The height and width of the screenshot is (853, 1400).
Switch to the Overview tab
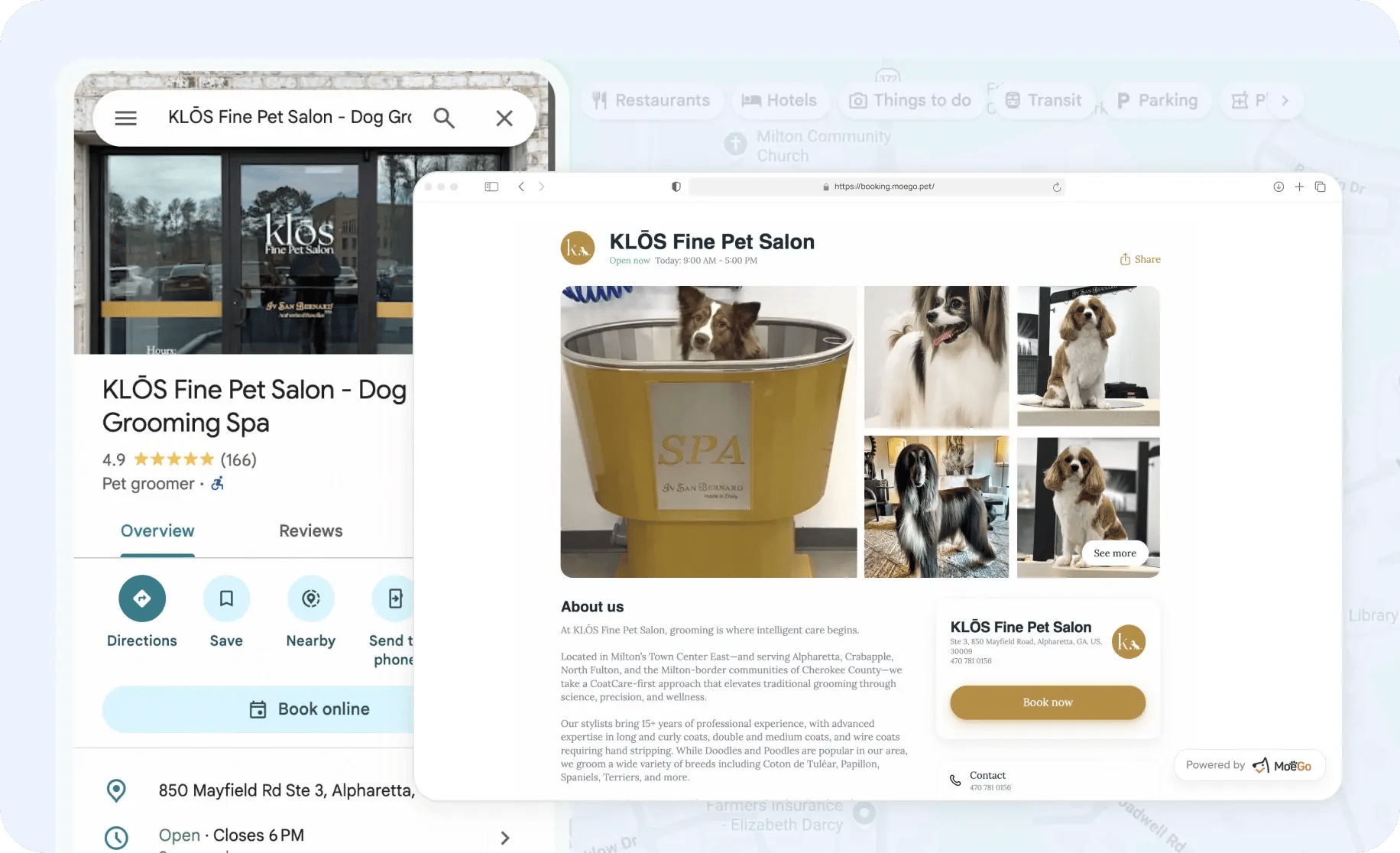tap(157, 530)
